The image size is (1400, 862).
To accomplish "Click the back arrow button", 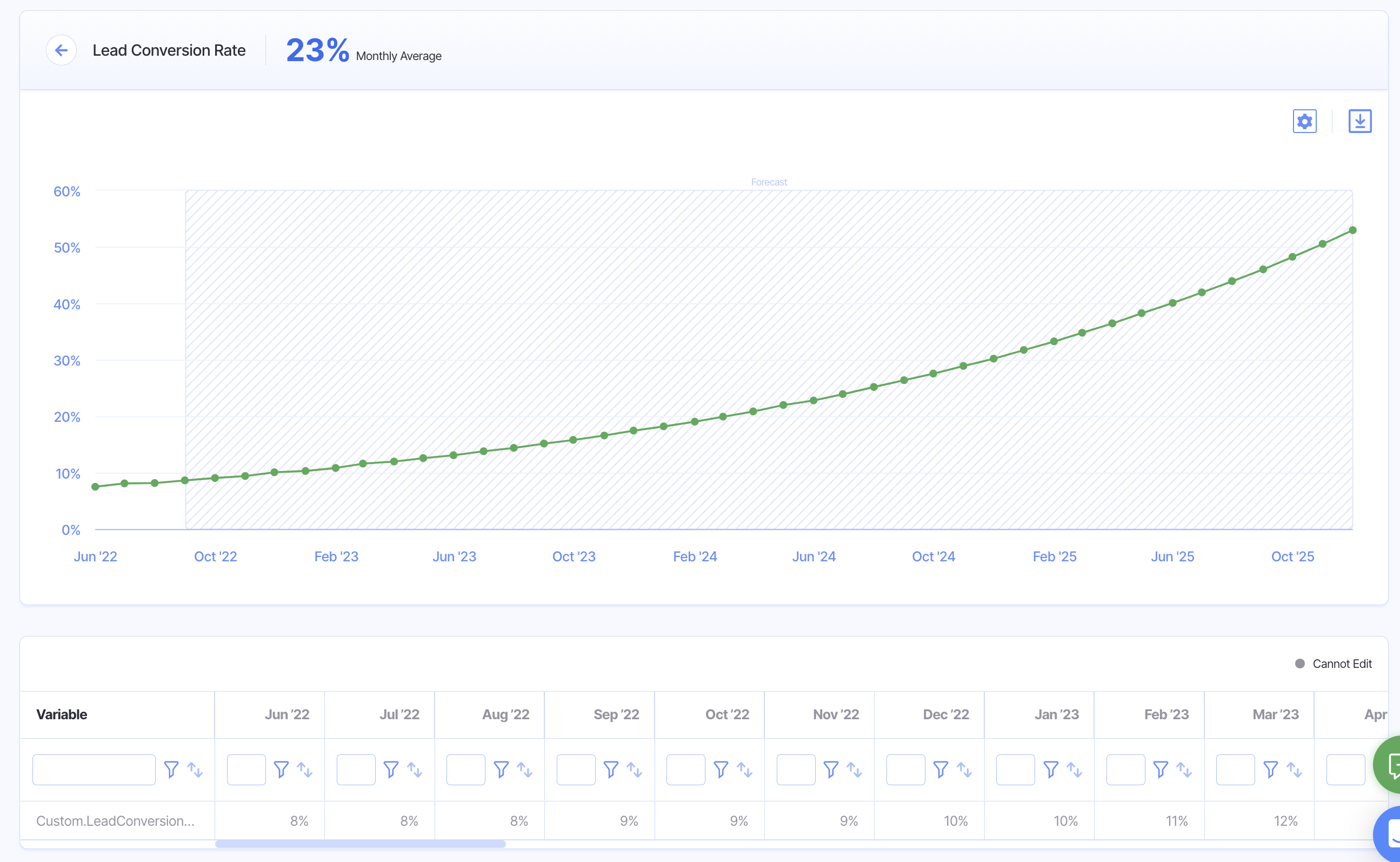I will click(x=61, y=50).
